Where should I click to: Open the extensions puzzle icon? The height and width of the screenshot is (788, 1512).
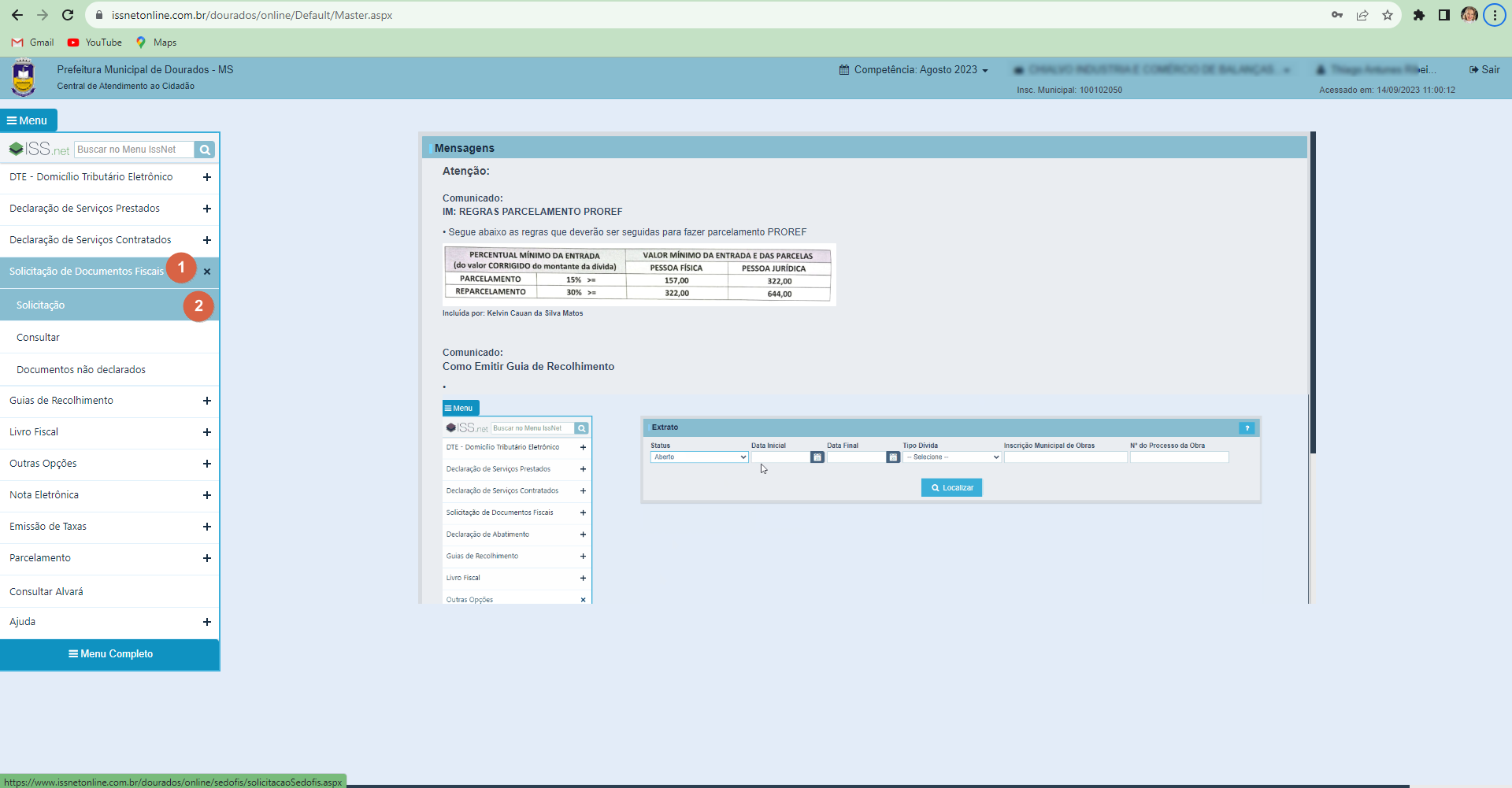click(1419, 15)
